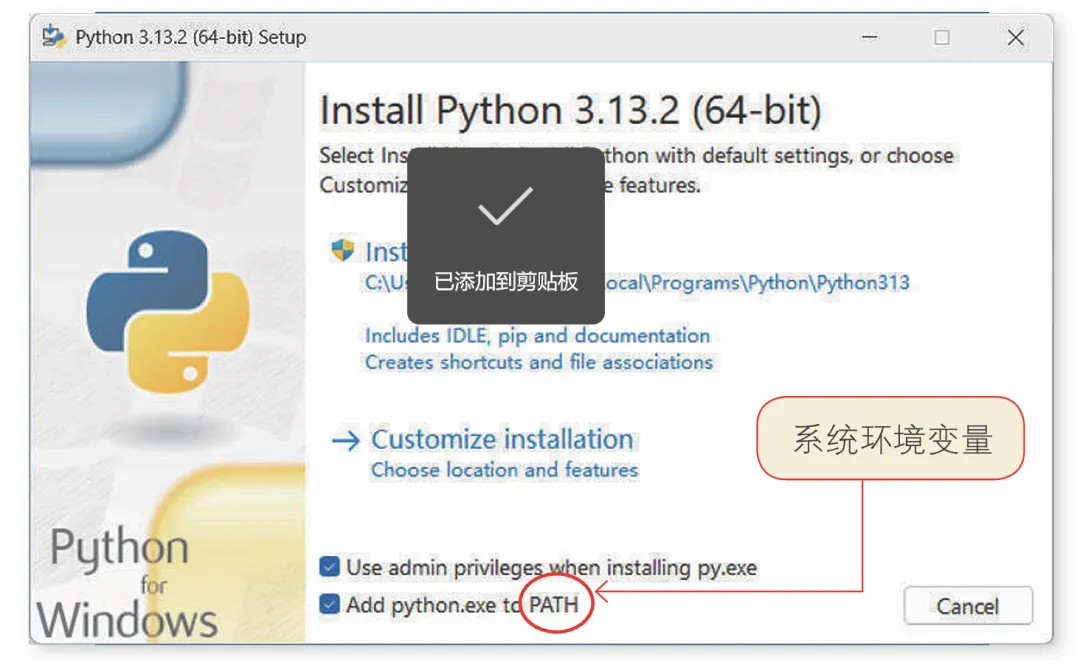Close the Python 3.13.2 Setup window
Viewport: 1080px width, 671px height.
(1015, 37)
